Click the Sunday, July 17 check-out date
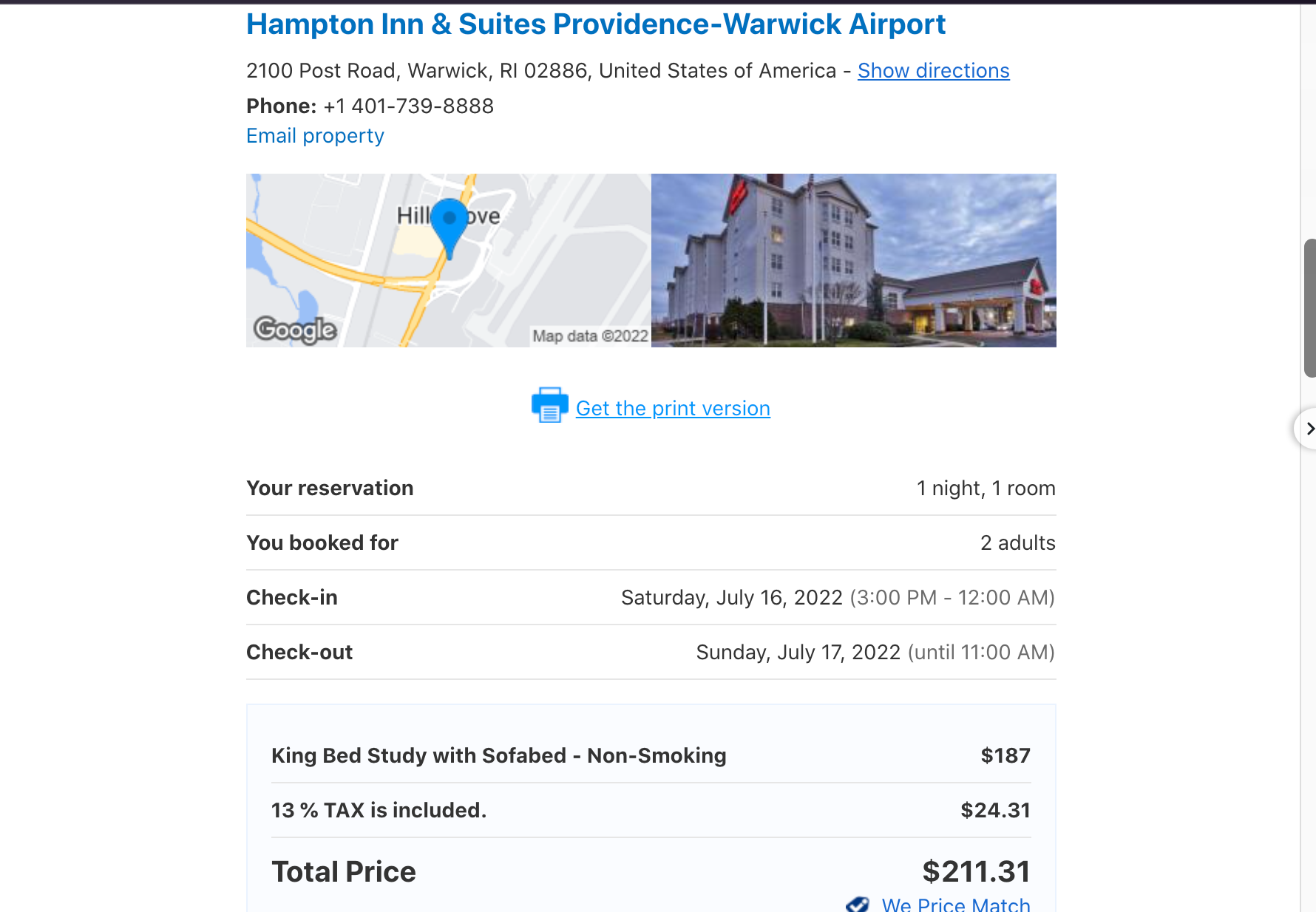The width and height of the screenshot is (1316, 912). coord(798,652)
